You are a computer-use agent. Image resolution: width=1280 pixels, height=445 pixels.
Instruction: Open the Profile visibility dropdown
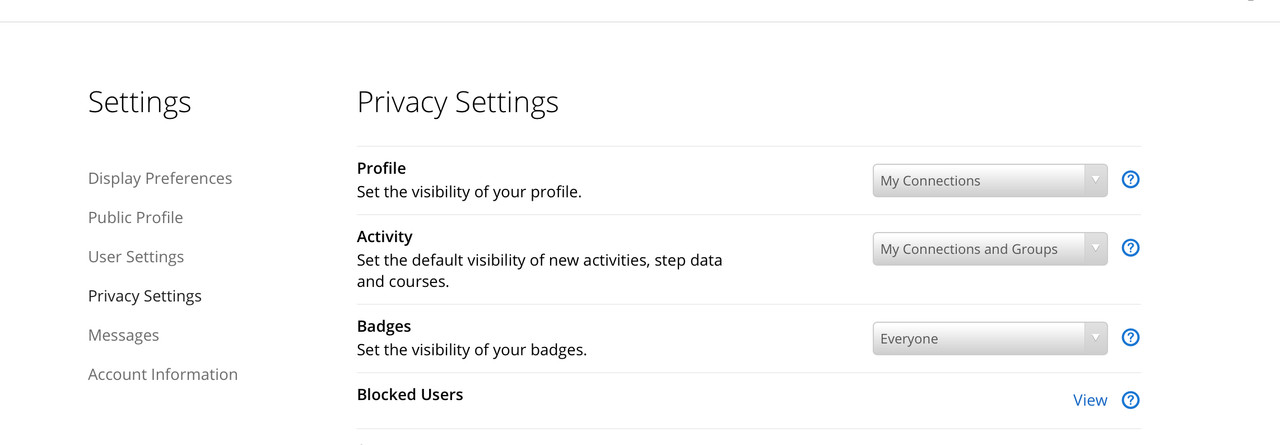coord(989,181)
